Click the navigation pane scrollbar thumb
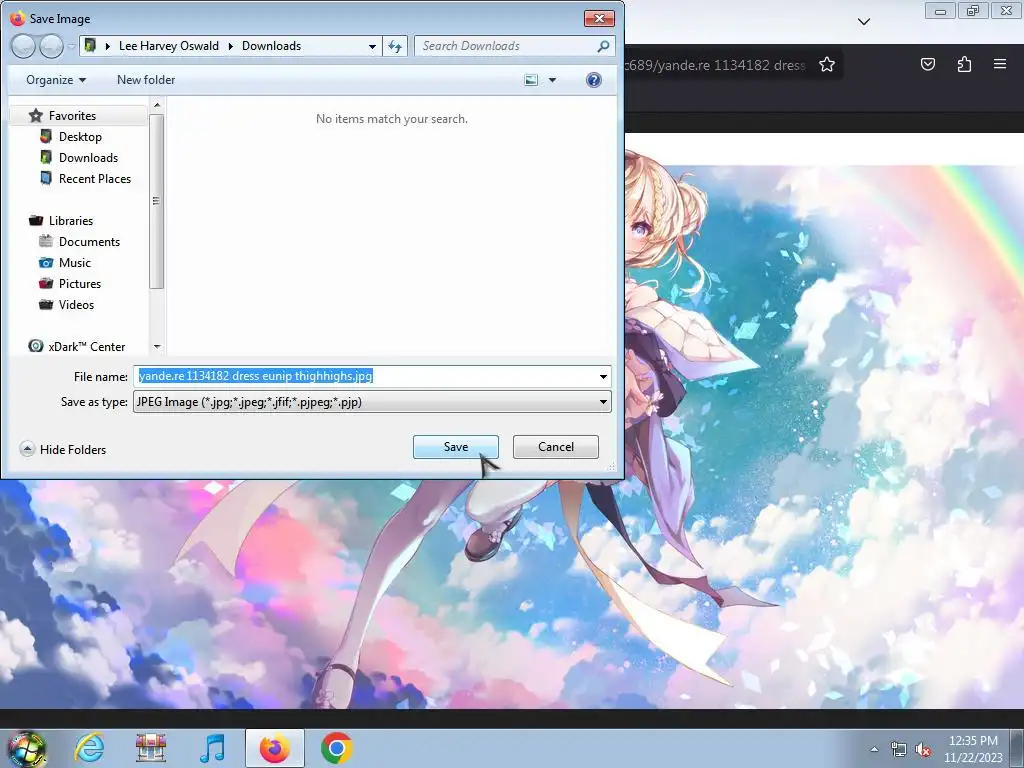 point(156,201)
